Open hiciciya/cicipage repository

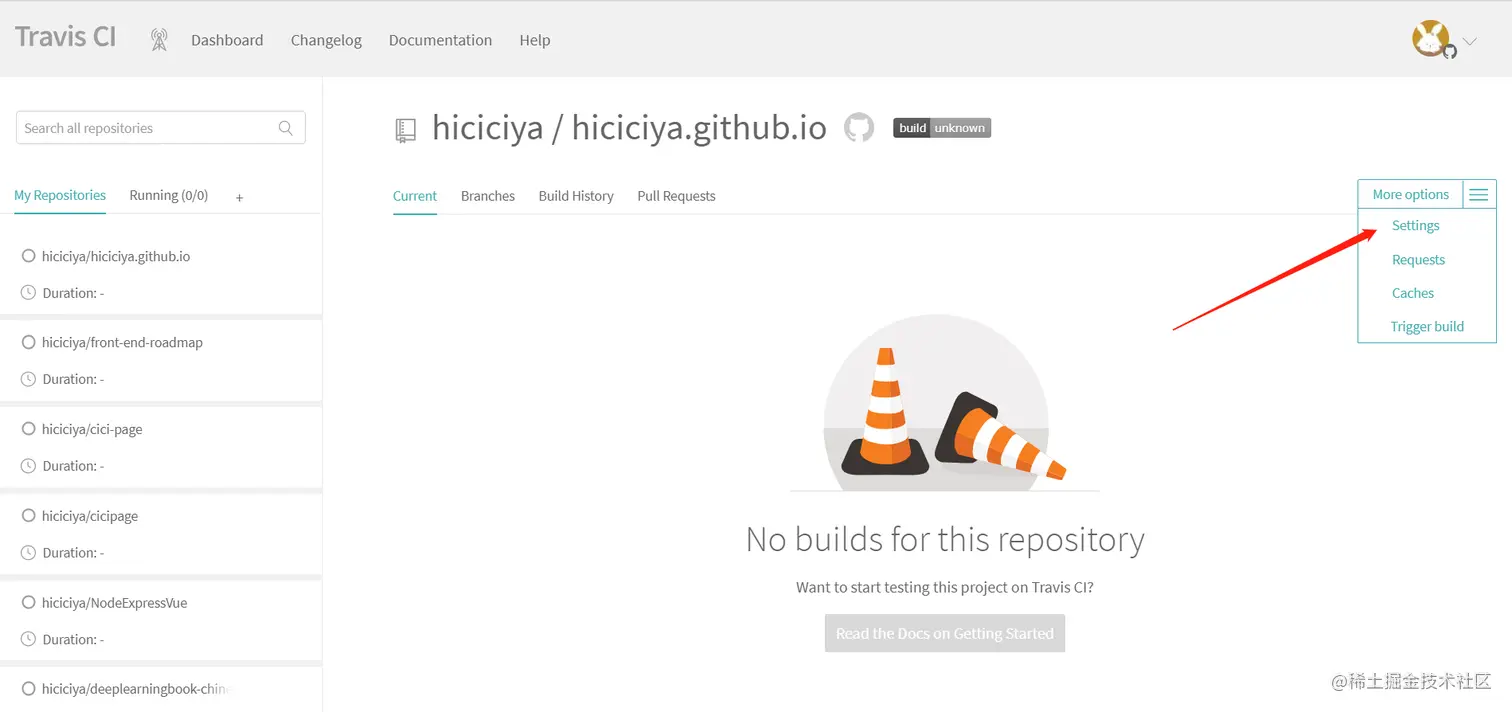[x=90, y=516]
